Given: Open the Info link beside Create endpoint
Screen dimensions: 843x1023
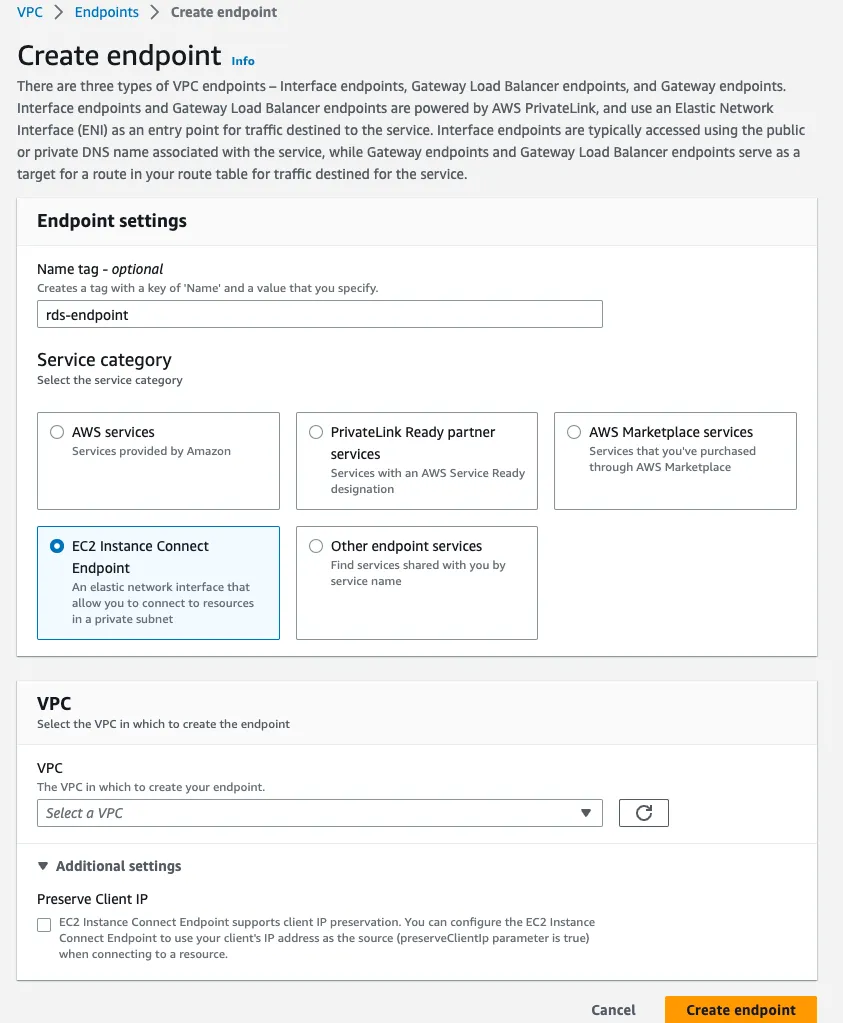Looking at the screenshot, I should (243, 60).
